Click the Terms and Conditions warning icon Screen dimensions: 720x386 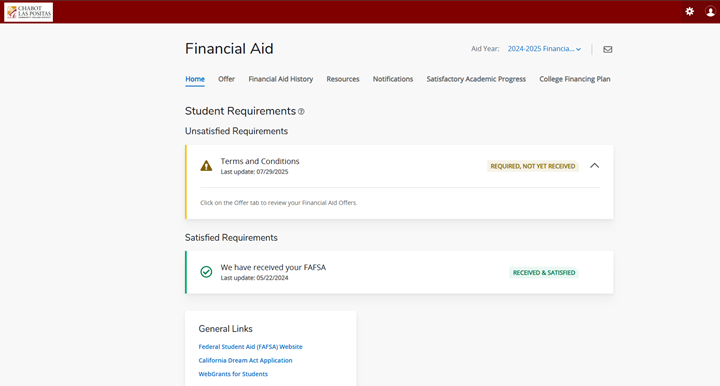(206, 166)
